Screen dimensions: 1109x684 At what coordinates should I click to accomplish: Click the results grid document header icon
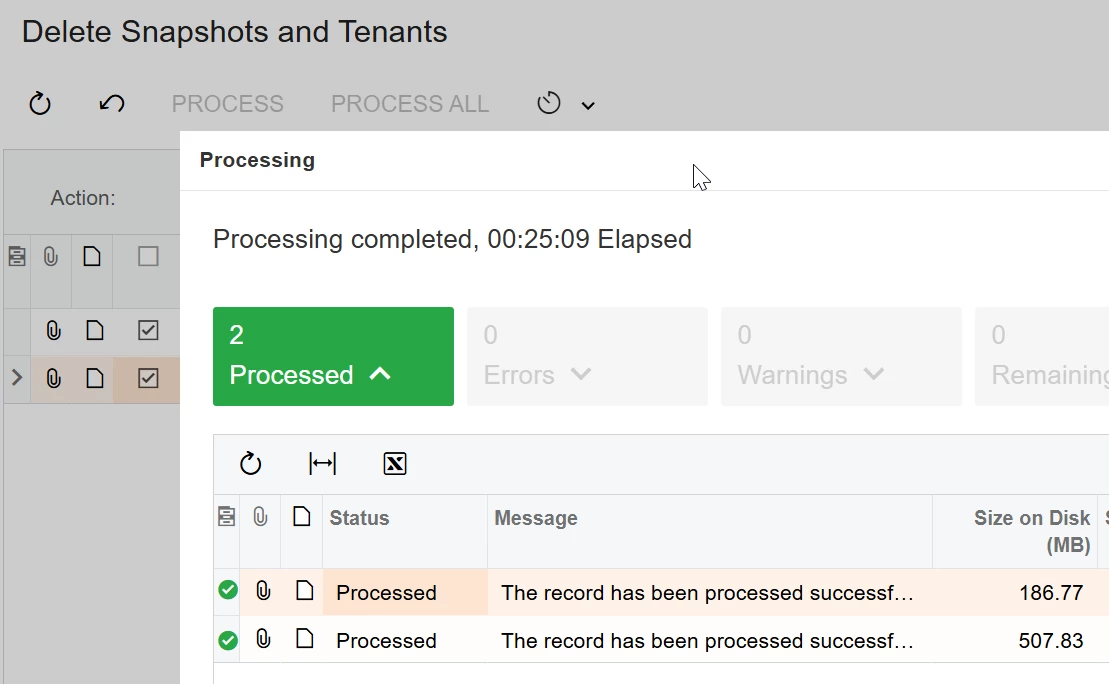[x=302, y=517]
